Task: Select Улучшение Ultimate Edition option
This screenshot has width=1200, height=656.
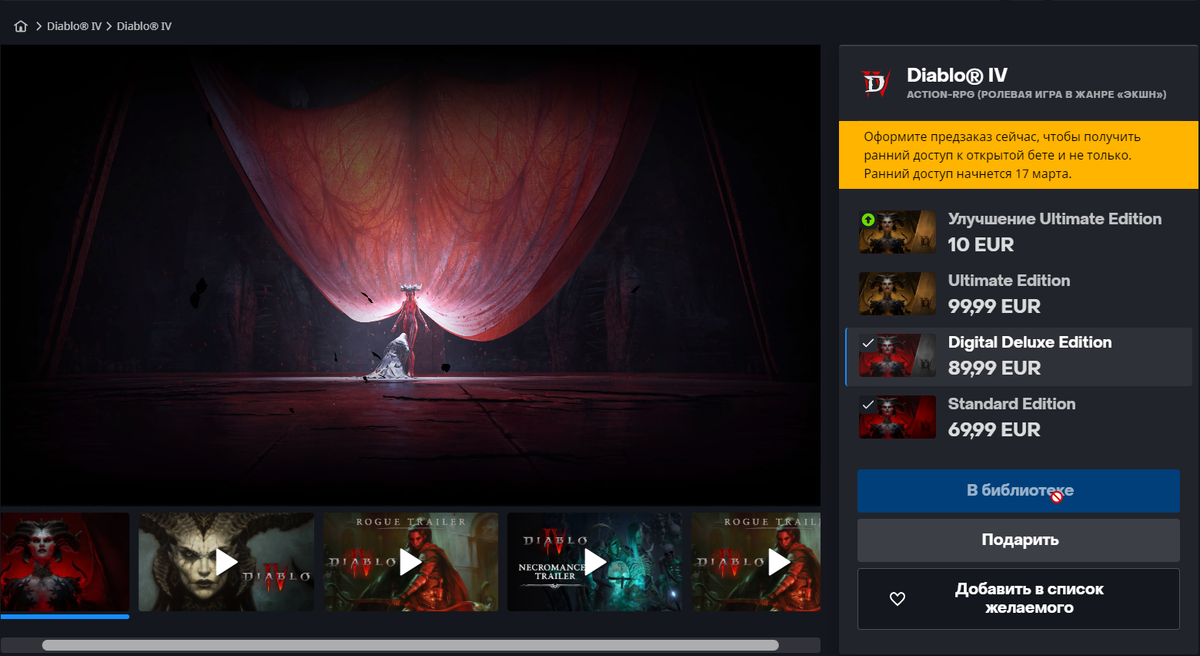Action: (1019, 232)
